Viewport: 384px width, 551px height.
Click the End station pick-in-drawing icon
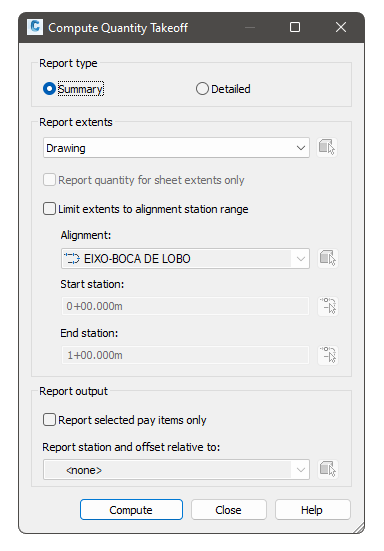pos(327,355)
